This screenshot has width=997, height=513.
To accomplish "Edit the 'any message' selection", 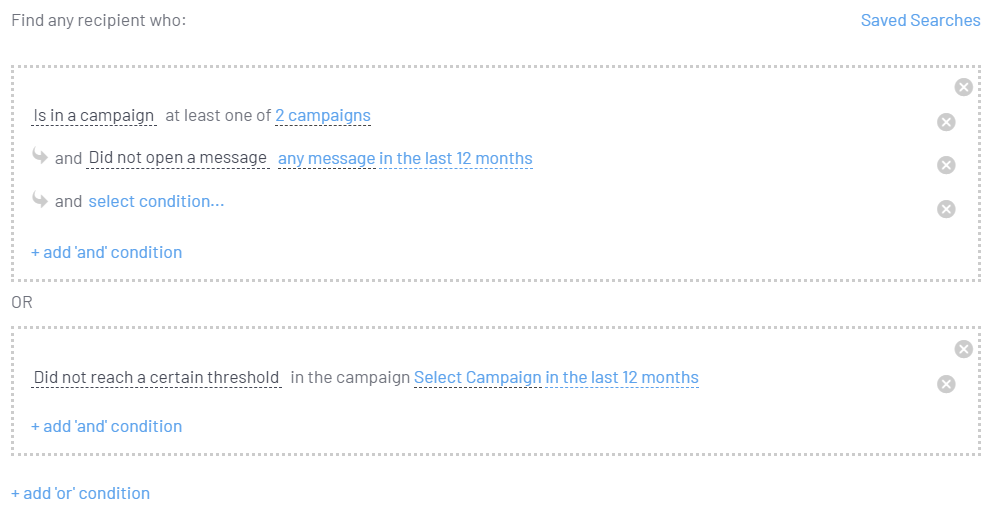I will point(326,159).
